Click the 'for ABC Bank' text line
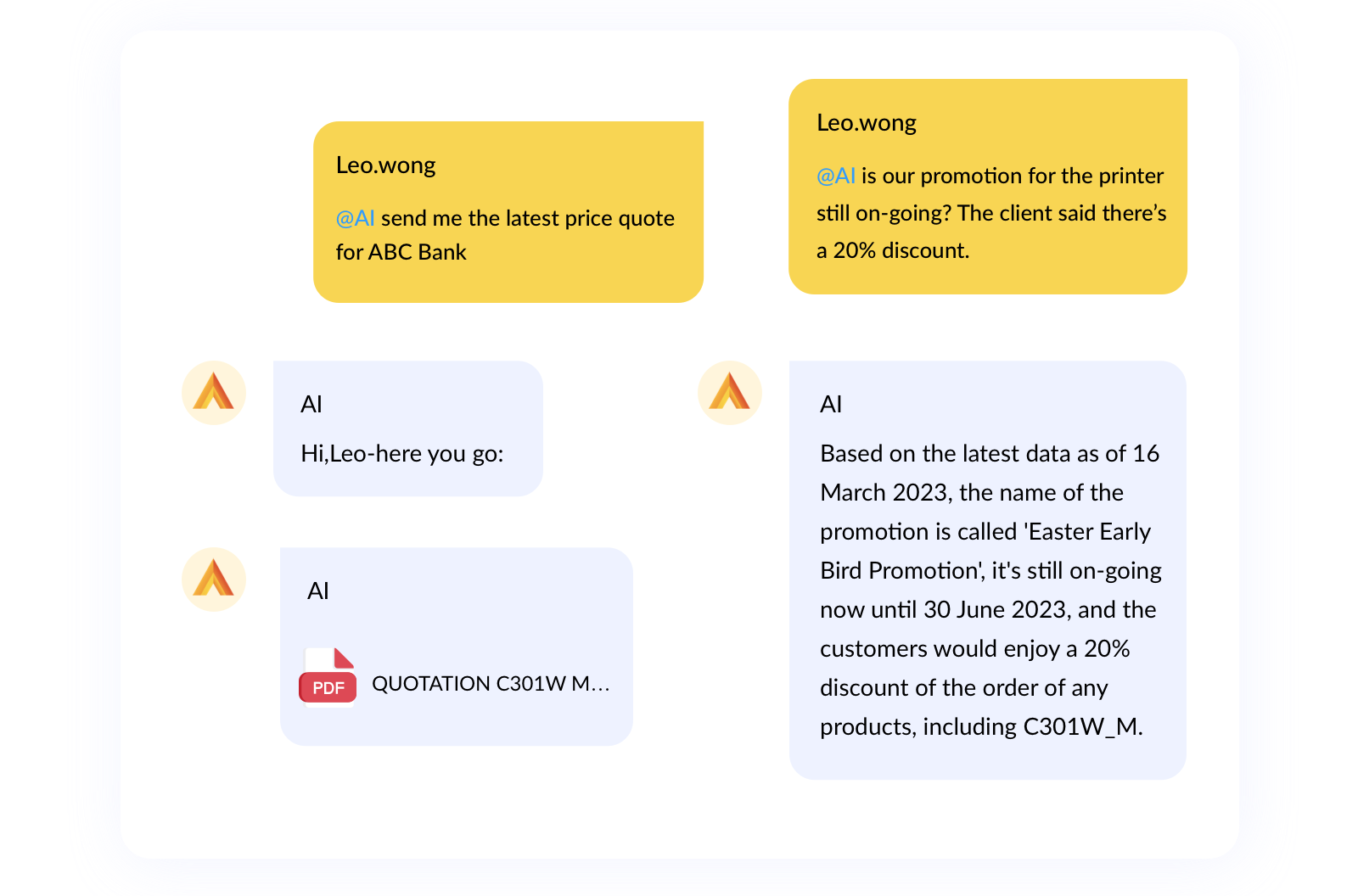This screenshot has height=896, width=1358. point(401,253)
